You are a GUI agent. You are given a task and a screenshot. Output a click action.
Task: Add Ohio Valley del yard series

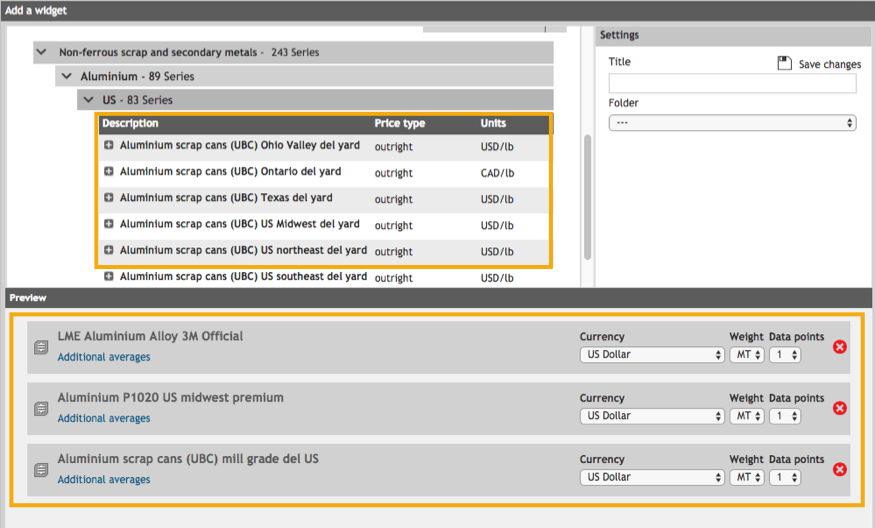point(109,146)
